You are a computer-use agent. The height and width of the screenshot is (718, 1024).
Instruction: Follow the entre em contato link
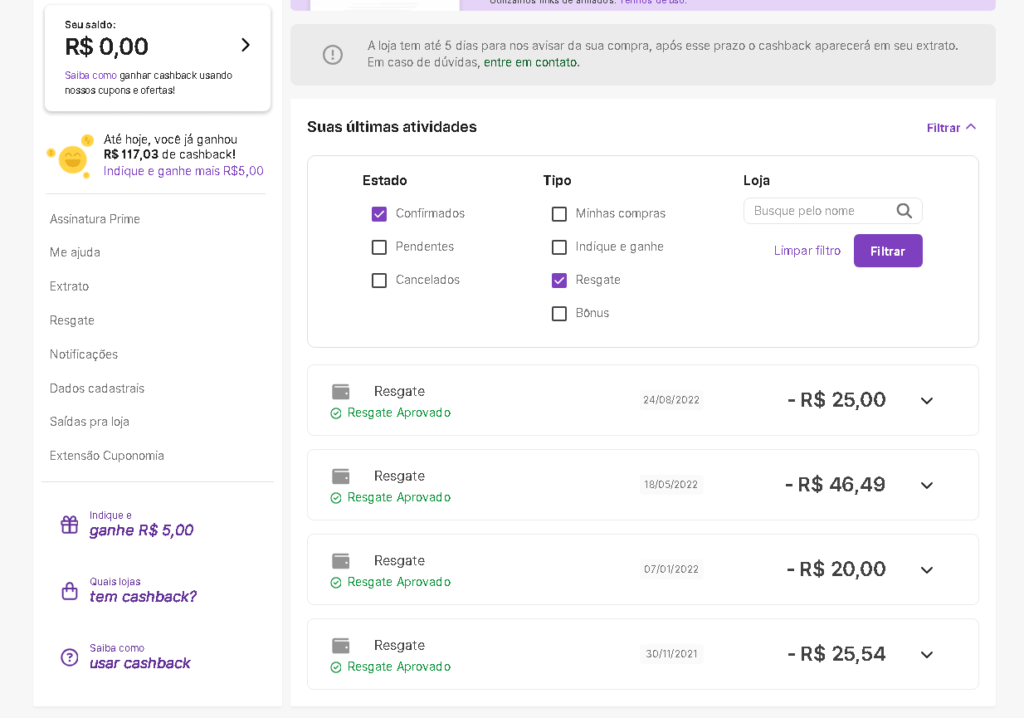click(x=531, y=63)
